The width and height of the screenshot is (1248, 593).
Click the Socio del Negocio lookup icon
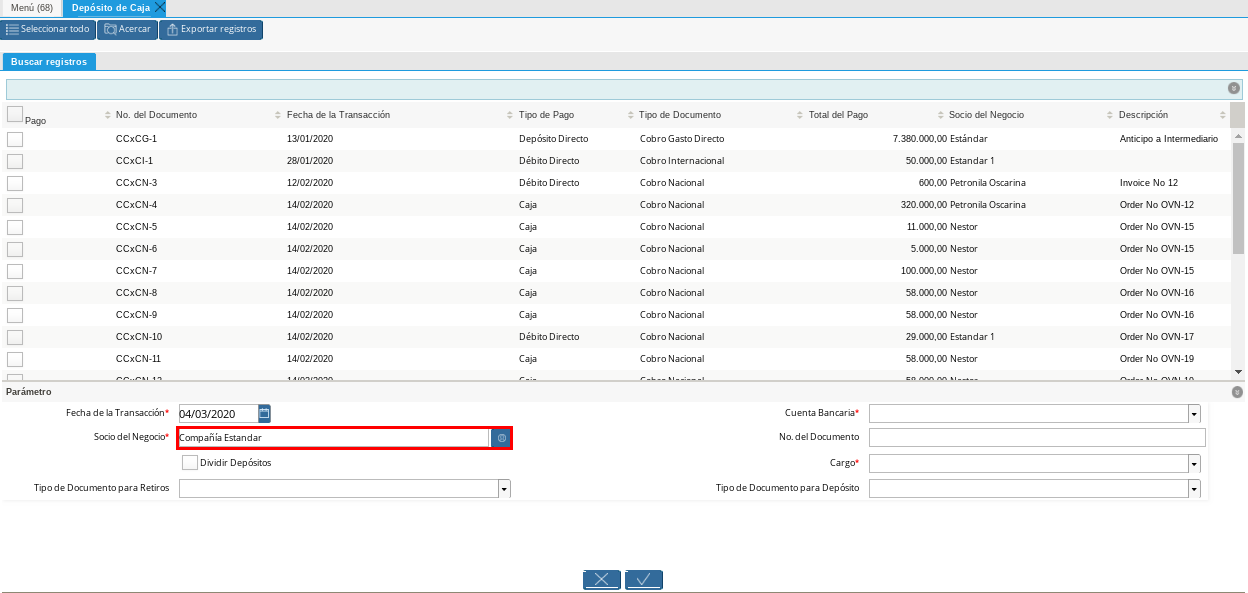click(x=501, y=438)
